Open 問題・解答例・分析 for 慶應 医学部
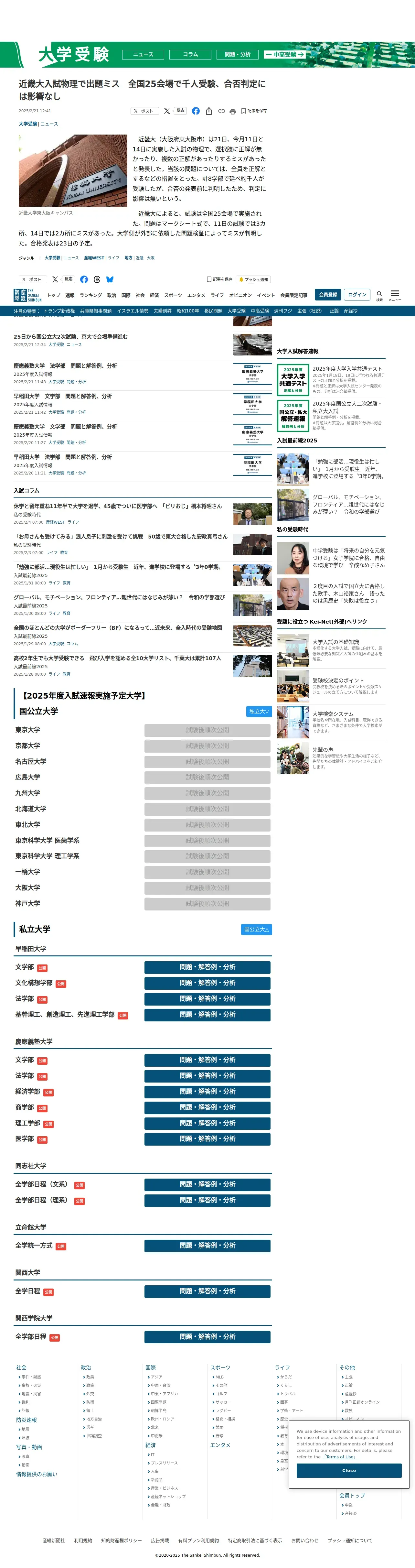415x1568 pixels. (x=207, y=1139)
